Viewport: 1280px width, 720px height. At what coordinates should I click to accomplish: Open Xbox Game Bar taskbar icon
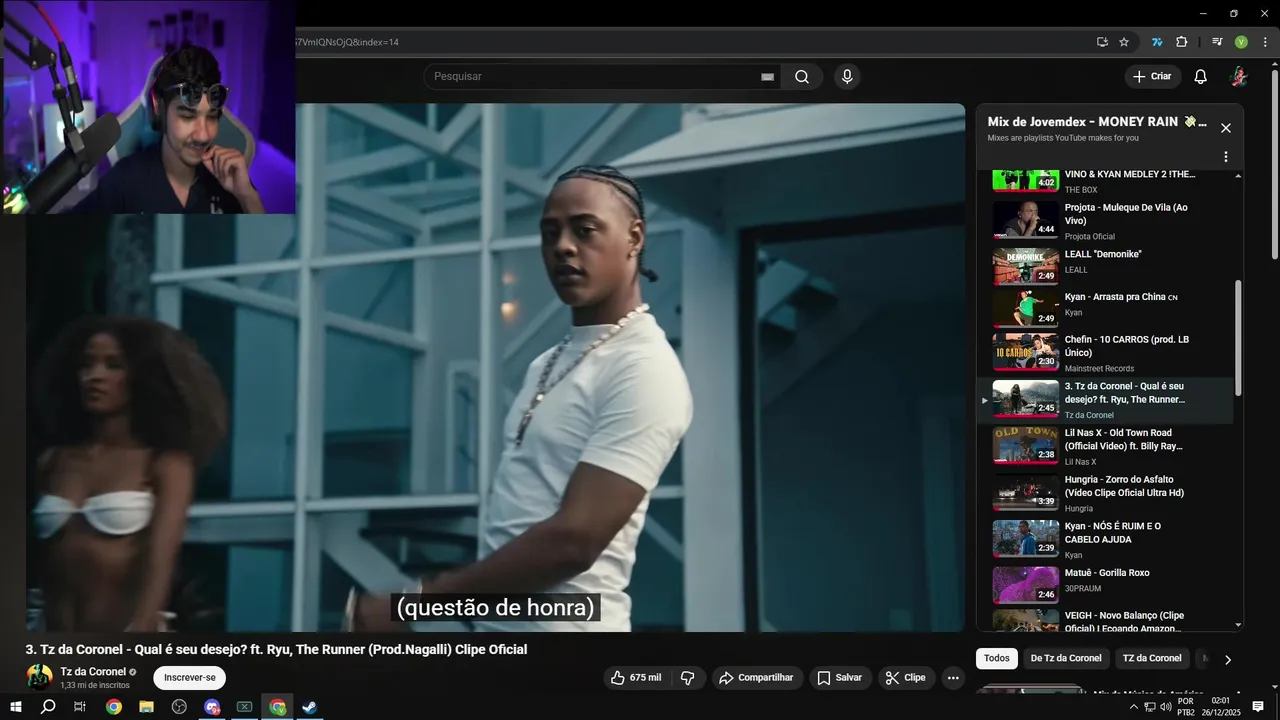(x=244, y=707)
